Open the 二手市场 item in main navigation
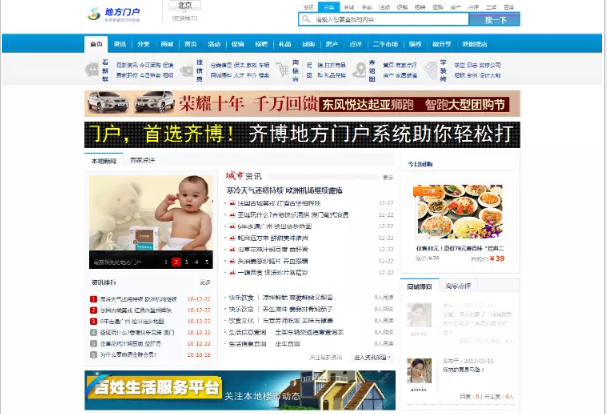This screenshot has width=607, height=414. point(385,44)
